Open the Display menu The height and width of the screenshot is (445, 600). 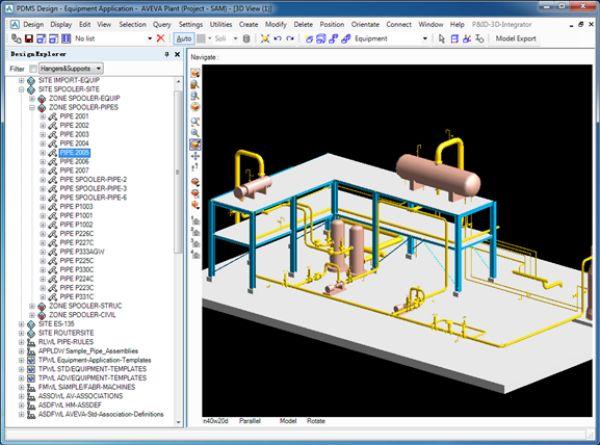click(61, 24)
